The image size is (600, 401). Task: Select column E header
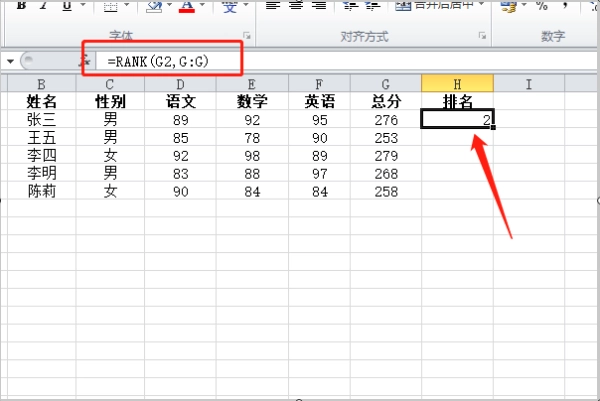[x=252, y=84]
